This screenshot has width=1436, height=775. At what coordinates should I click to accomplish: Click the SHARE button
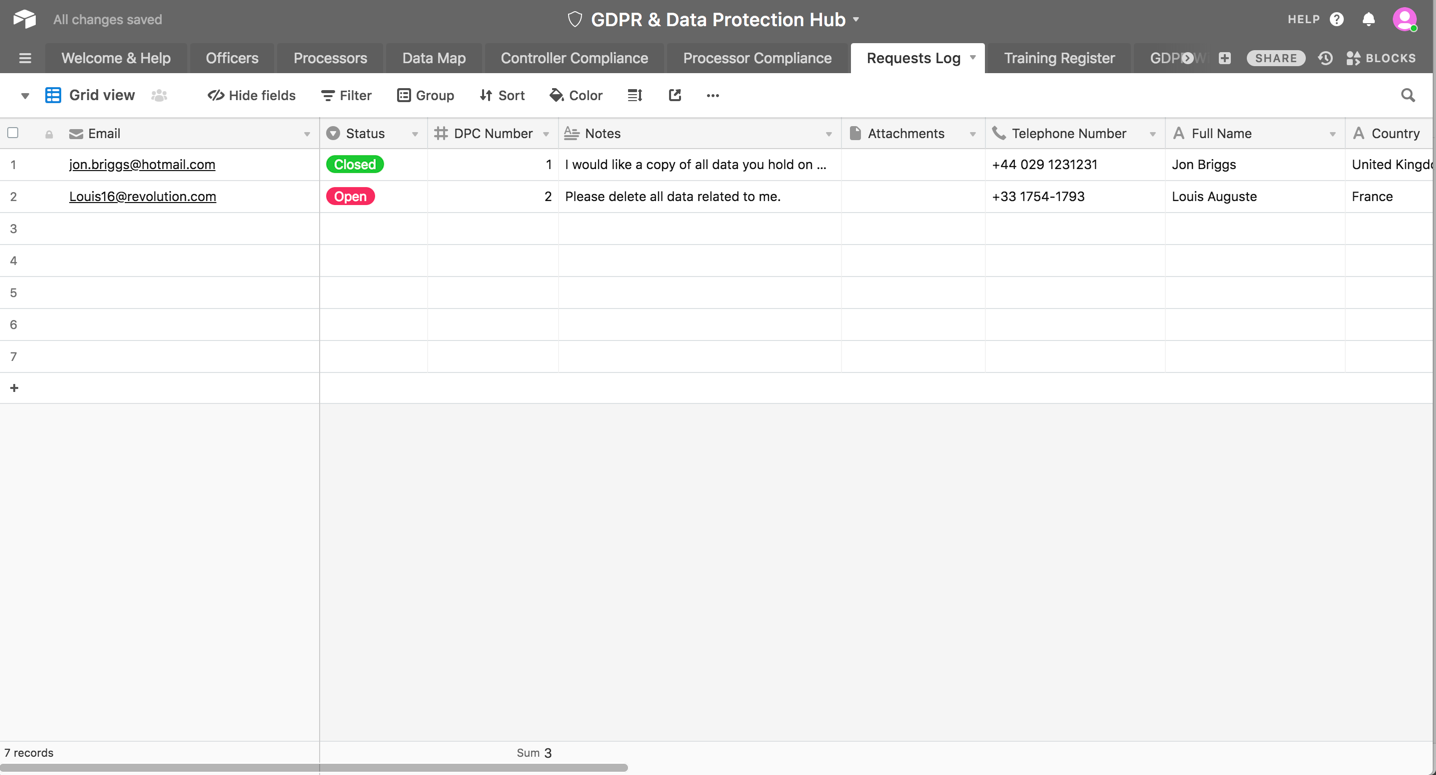click(1275, 58)
